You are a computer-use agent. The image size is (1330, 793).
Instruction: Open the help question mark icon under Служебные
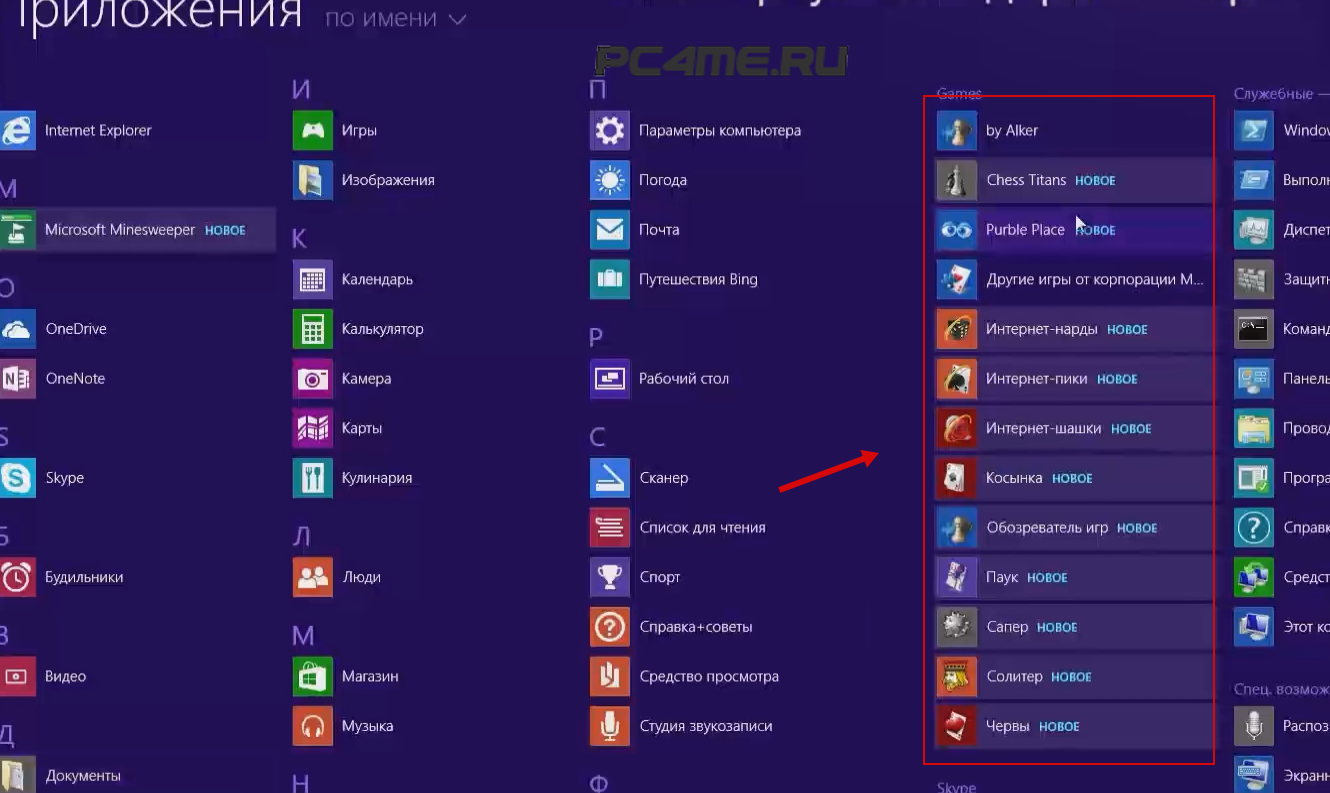[x=1254, y=527]
